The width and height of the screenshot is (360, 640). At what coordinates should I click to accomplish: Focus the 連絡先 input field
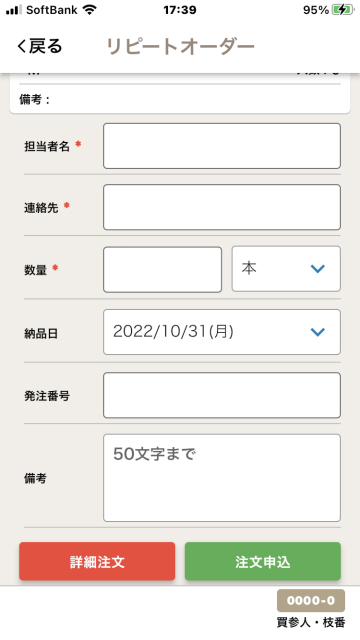(x=222, y=207)
